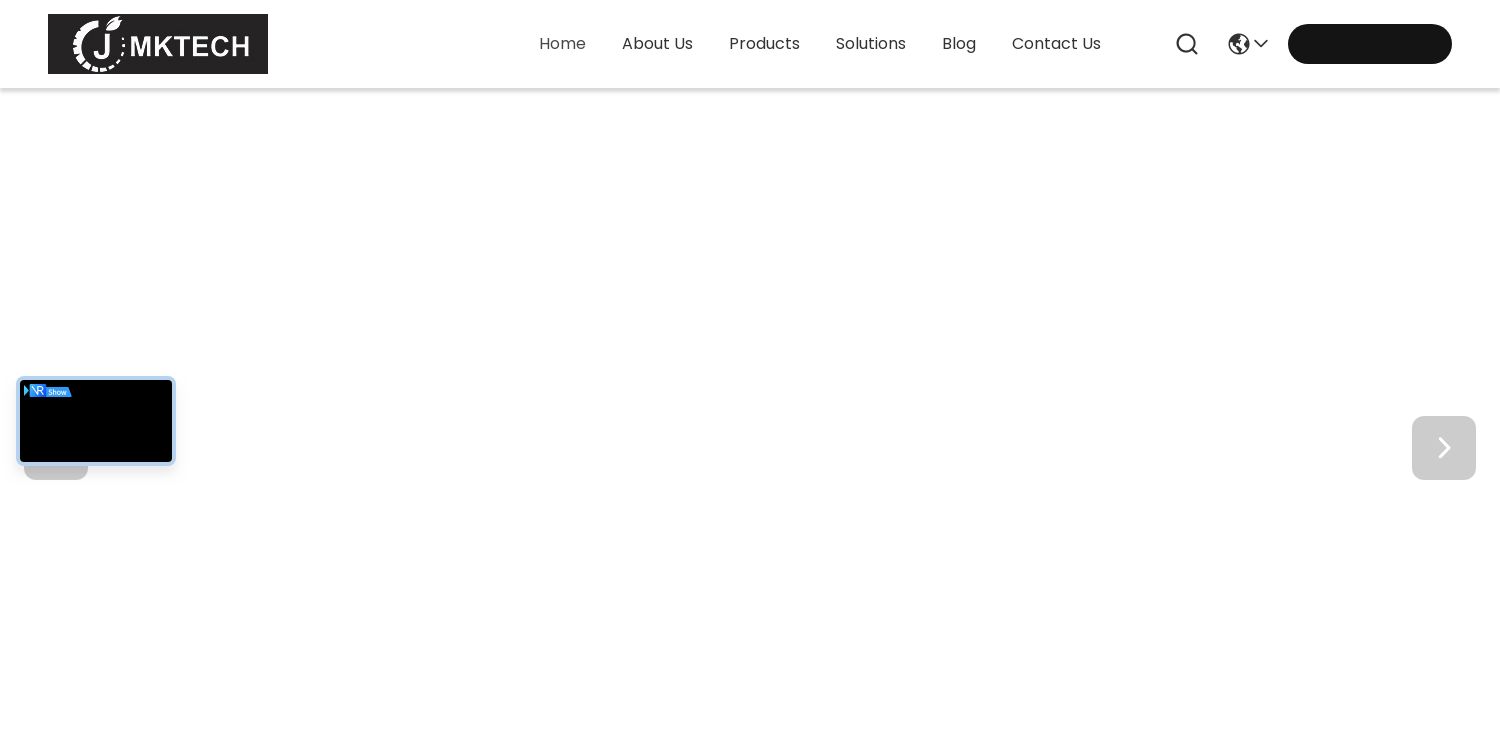Switch to the About Us nav item
The height and width of the screenshot is (756, 1500).
(657, 44)
